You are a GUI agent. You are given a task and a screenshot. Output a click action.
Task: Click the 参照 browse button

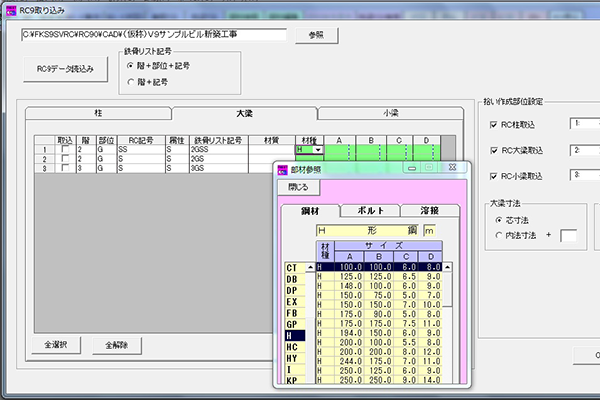pos(316,35)
